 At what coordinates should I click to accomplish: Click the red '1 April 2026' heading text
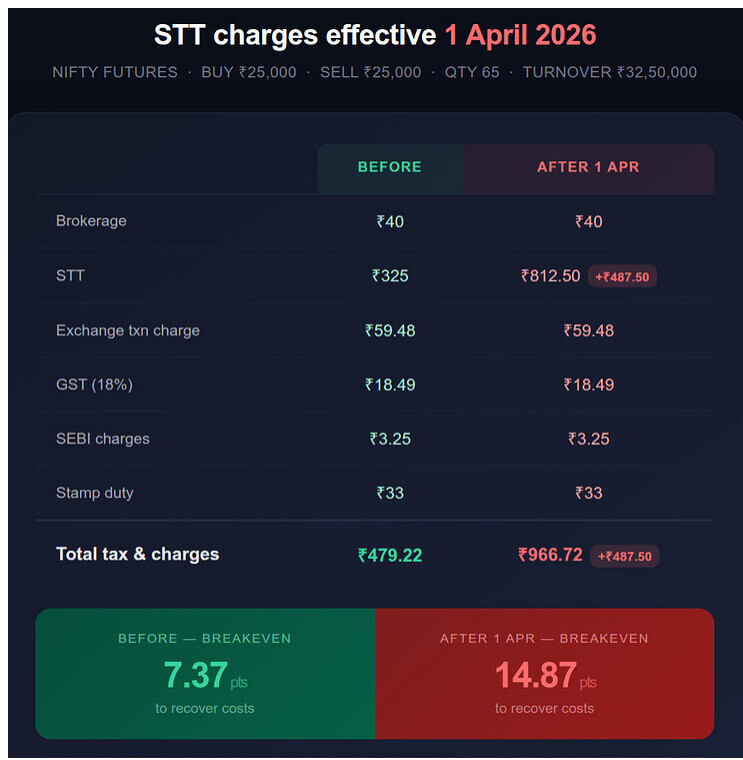[520, 36]
